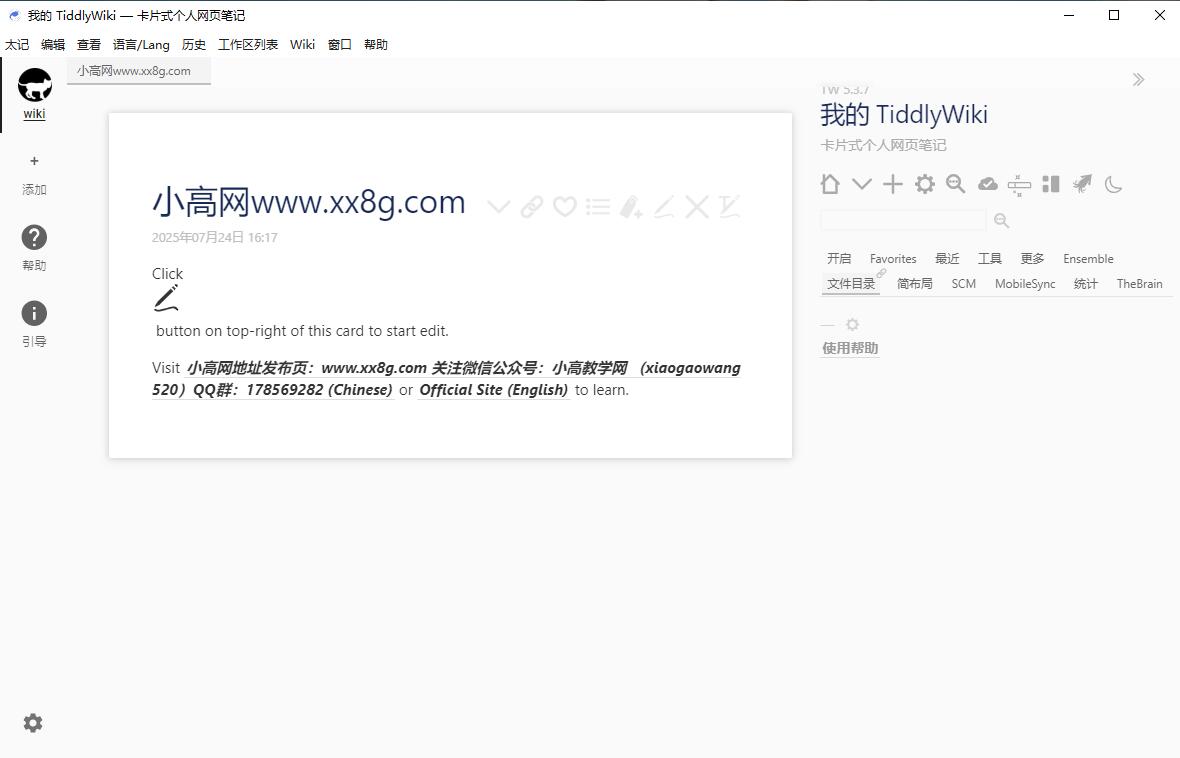Click the link icon on tiddler toolbar
This screenshot has height=758, width=1180.
pyautogui.click(x=531, y=206)
